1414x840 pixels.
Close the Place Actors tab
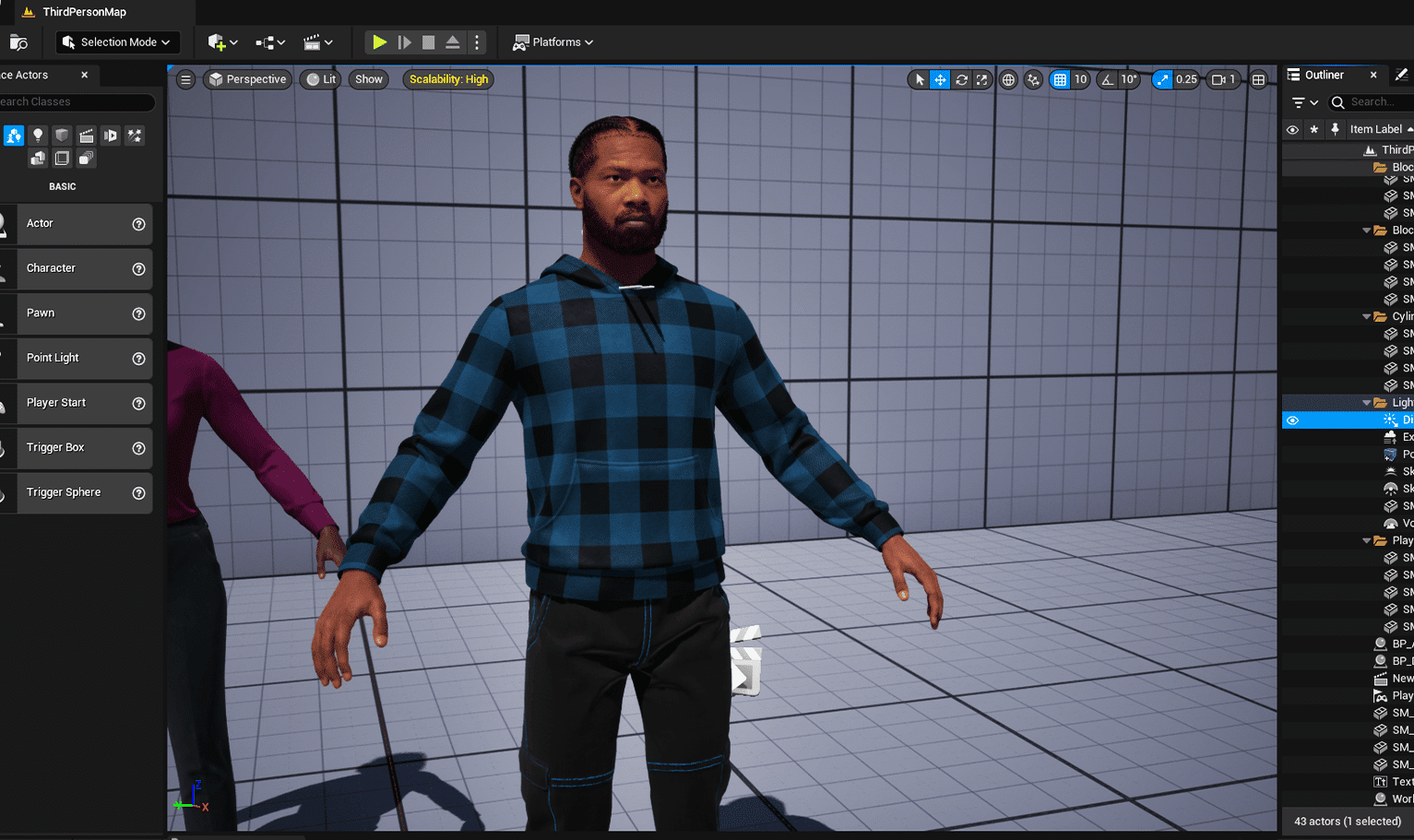pos(85,76)
